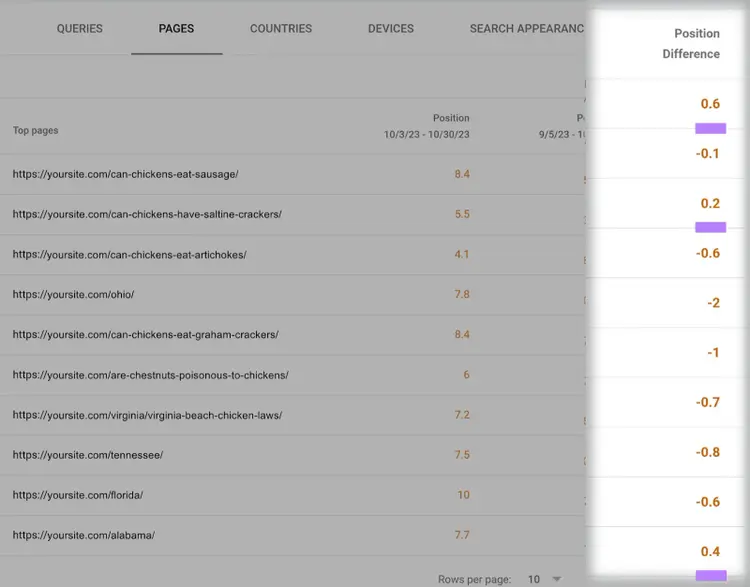Click position difference value -0.8
This screenshot has height=587, width=750.
707,452
